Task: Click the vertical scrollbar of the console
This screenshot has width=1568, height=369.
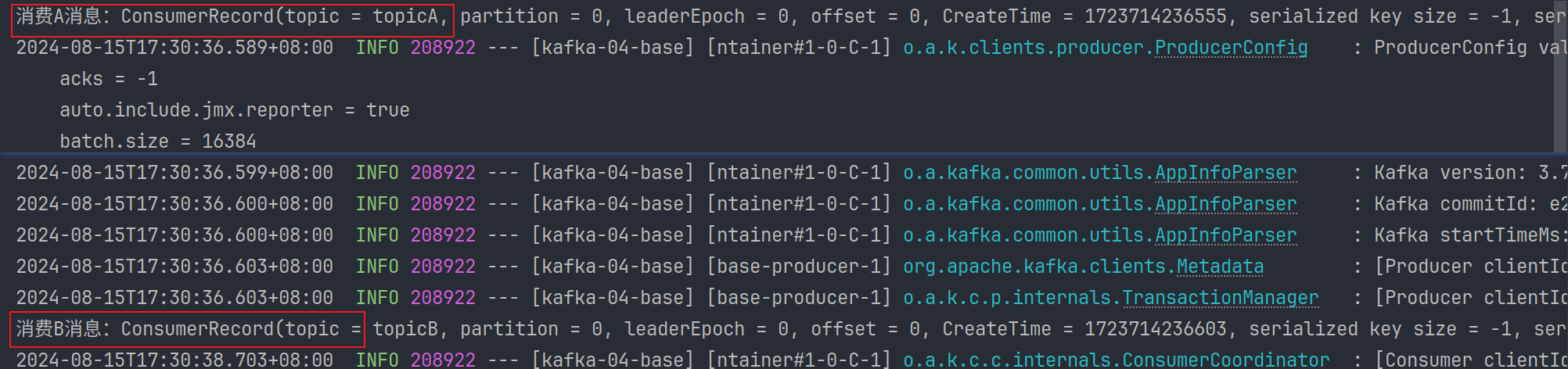Action: pos(1560,77)
